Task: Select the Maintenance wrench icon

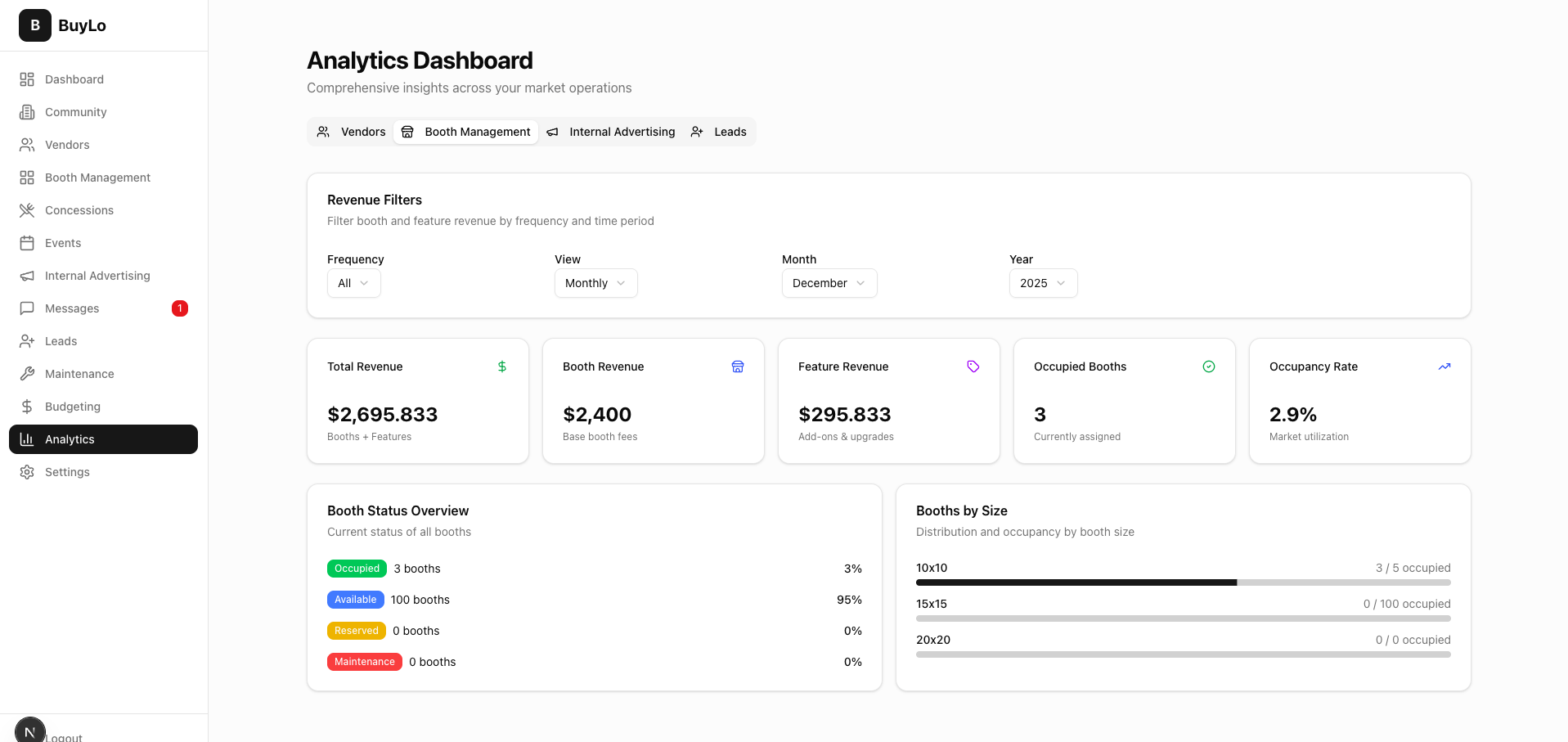Action: coord(28,374)
